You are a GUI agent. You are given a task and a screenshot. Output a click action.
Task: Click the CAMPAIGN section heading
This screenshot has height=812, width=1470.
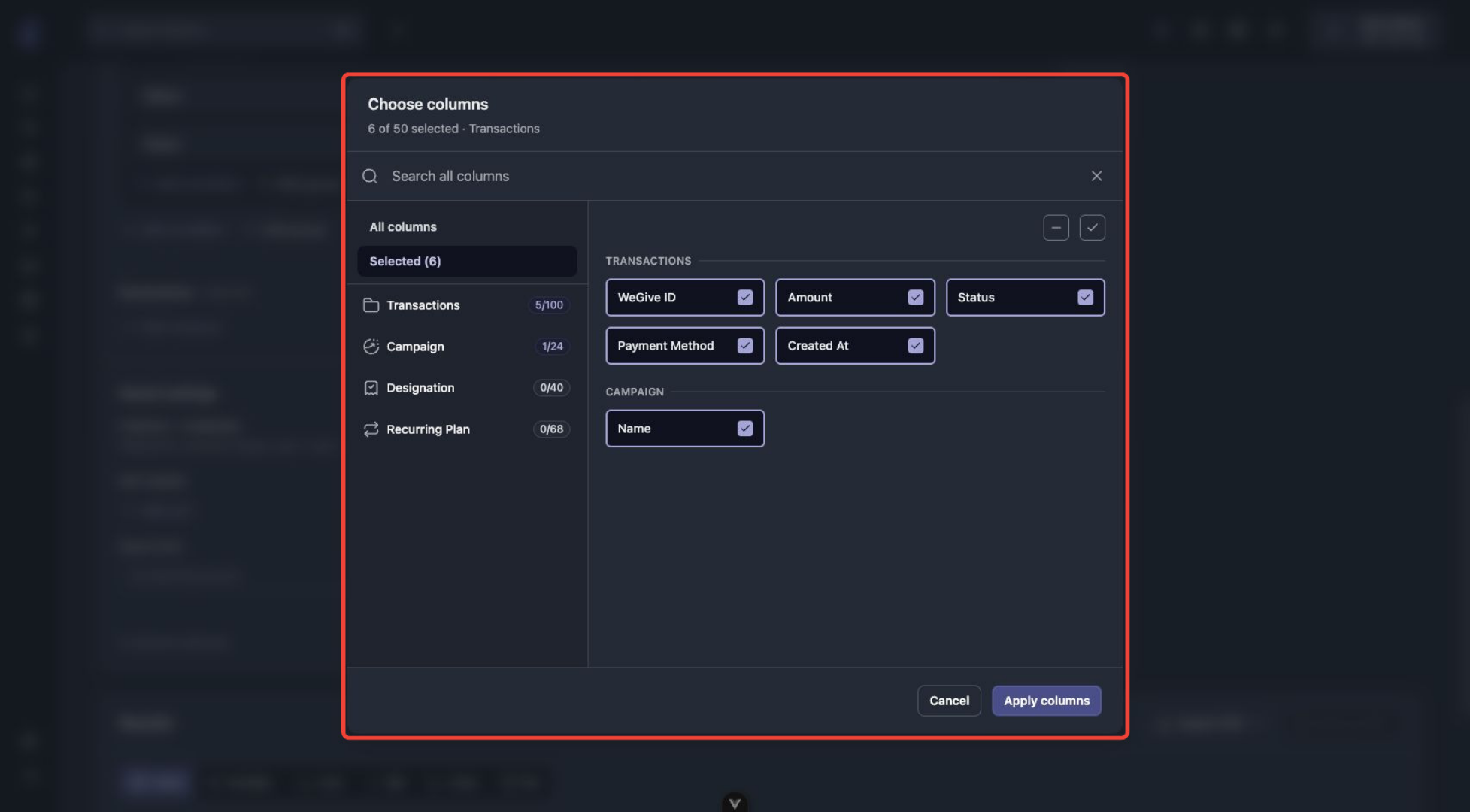pos(635,392)
